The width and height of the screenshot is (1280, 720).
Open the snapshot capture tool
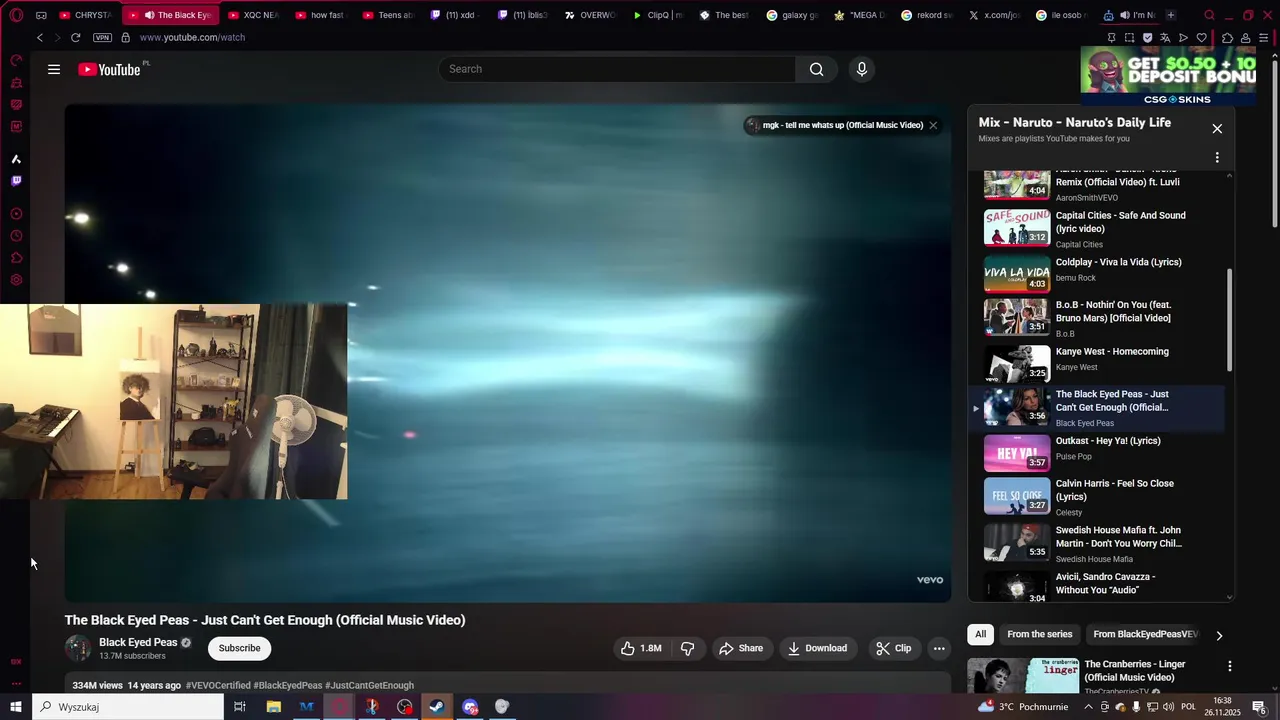[x=1129, y=38]
